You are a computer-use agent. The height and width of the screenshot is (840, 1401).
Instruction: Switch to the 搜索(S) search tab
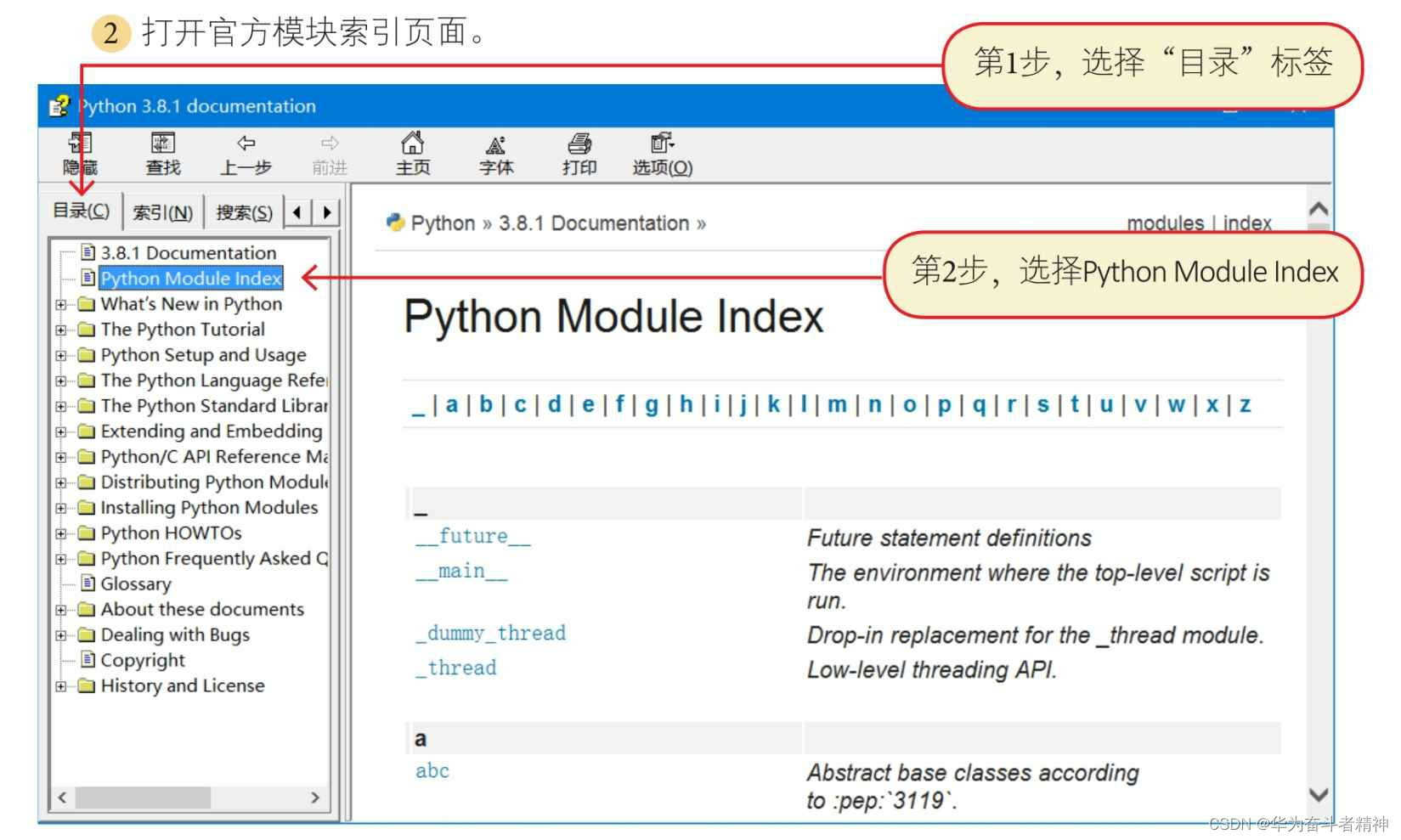(244, 212)
